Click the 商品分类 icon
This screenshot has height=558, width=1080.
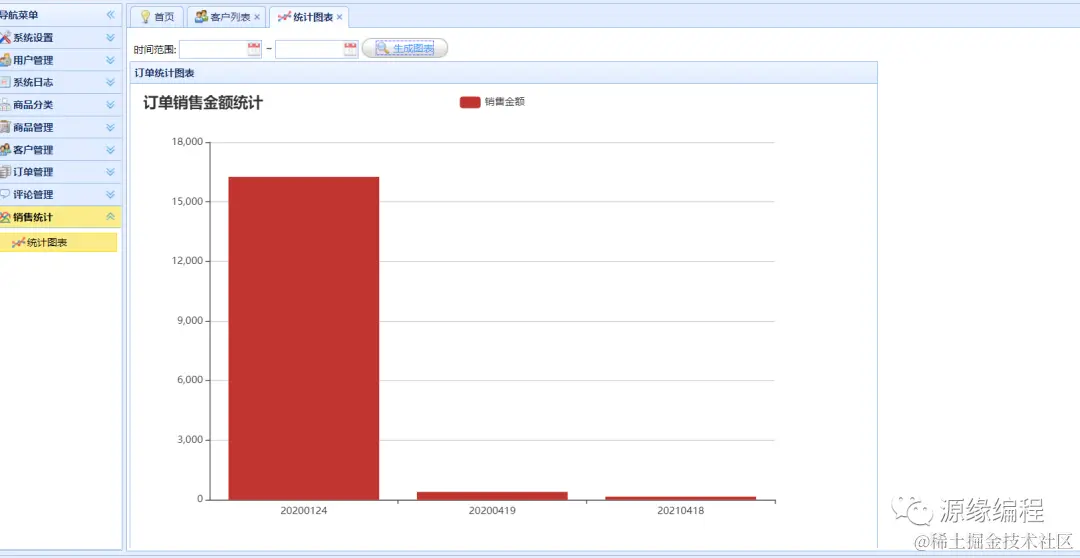click(5, 105)
